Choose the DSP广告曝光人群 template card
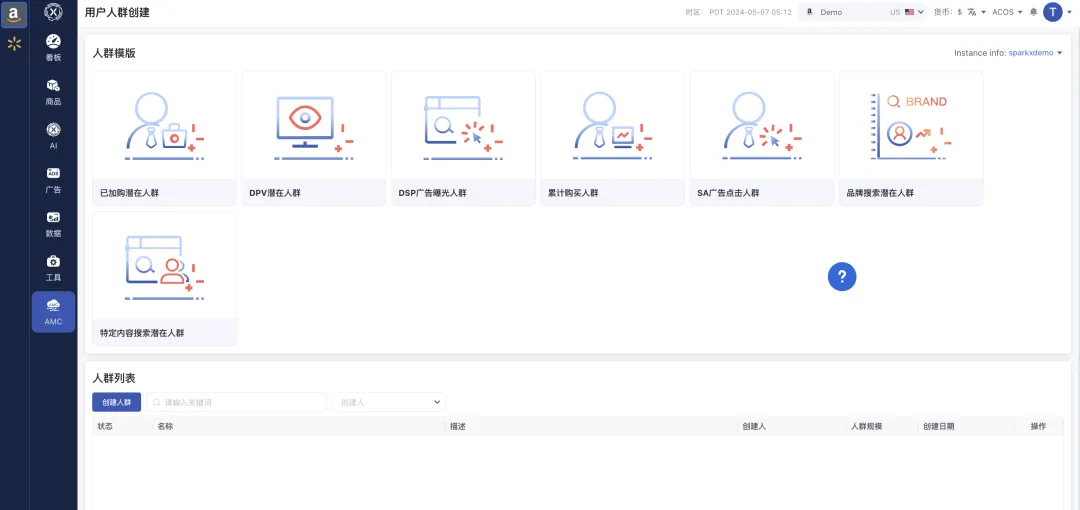The width and height of the screenshot is (1080, 510). click(463, 138)
